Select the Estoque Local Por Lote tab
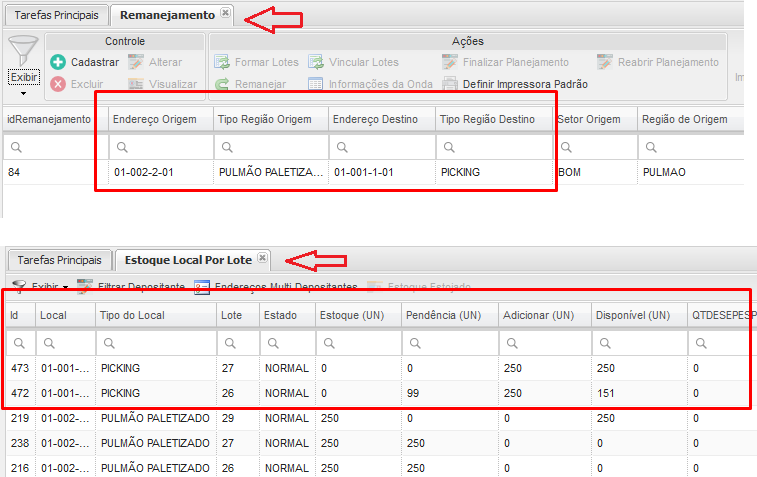Viewport: 757px width, 477px height. pyautogui.click(x=188, y=260)
